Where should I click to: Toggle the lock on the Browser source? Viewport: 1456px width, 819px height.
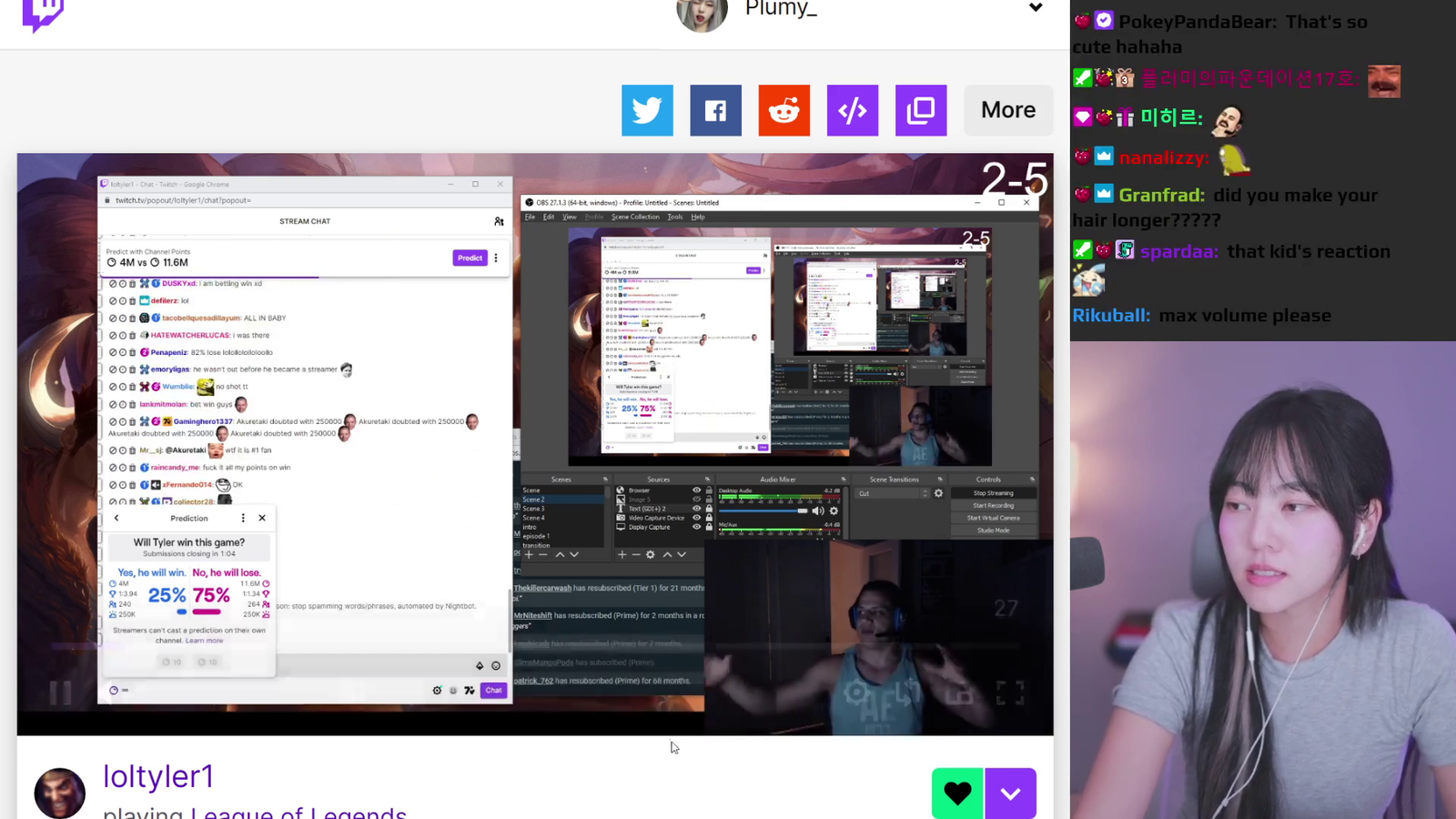pos(709,490)
